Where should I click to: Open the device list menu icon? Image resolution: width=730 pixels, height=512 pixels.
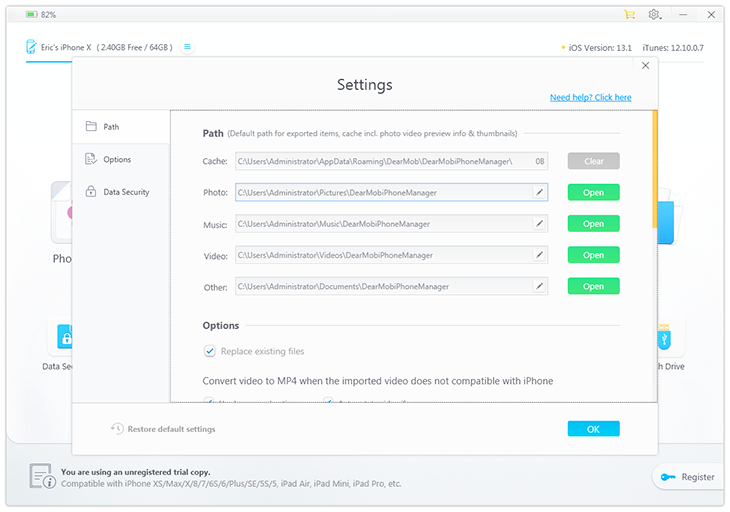pyautogui.click(x=187, y=47)
